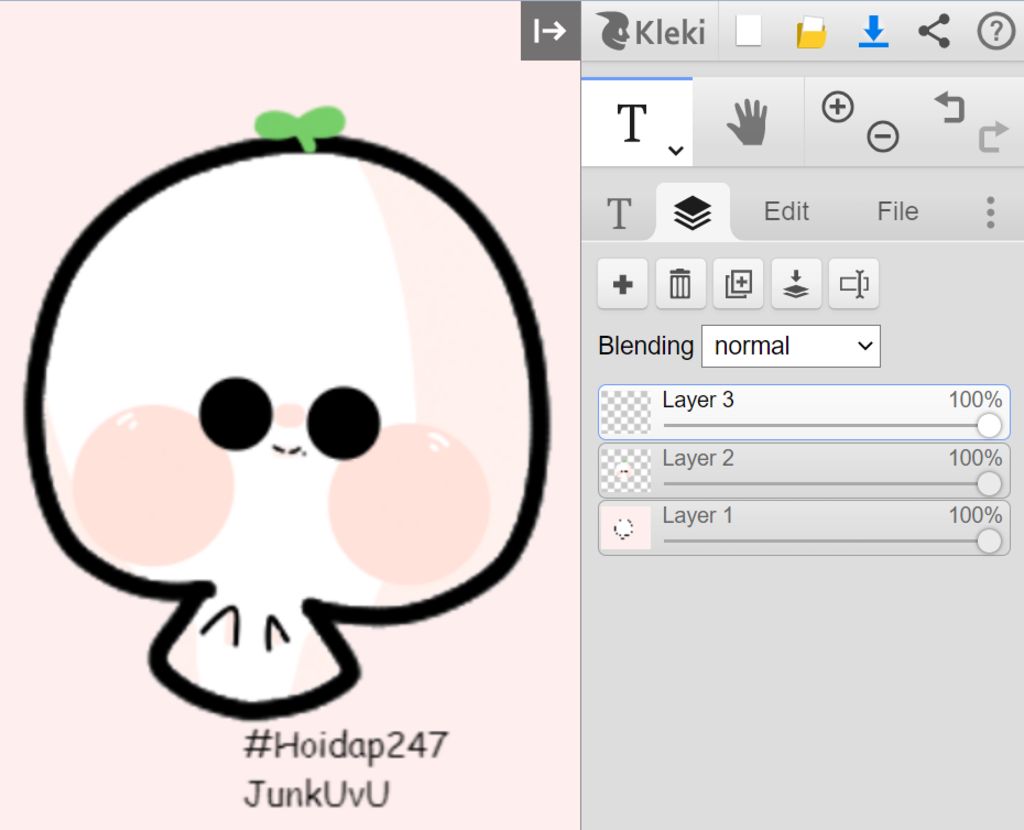Switch to the File tab

click(x=897, y=212)
